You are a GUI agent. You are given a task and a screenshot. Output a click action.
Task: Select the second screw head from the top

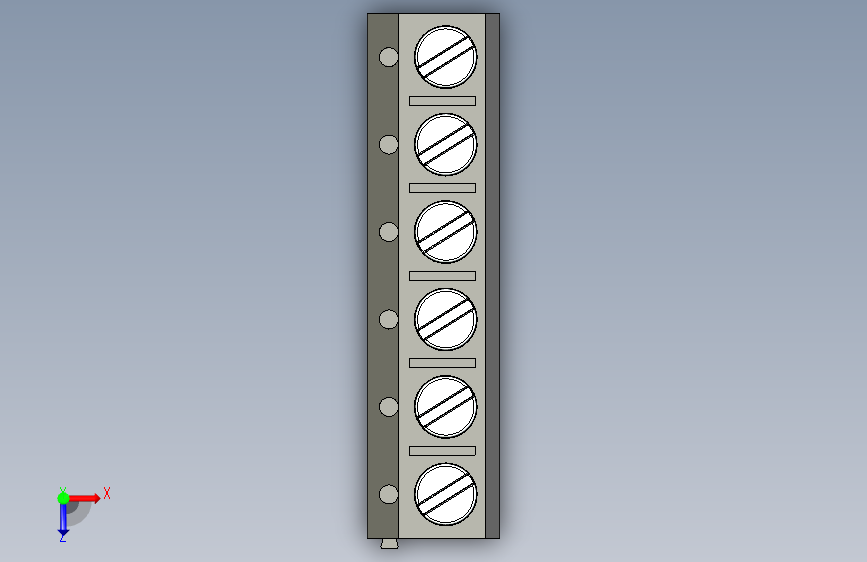point(446,144)
